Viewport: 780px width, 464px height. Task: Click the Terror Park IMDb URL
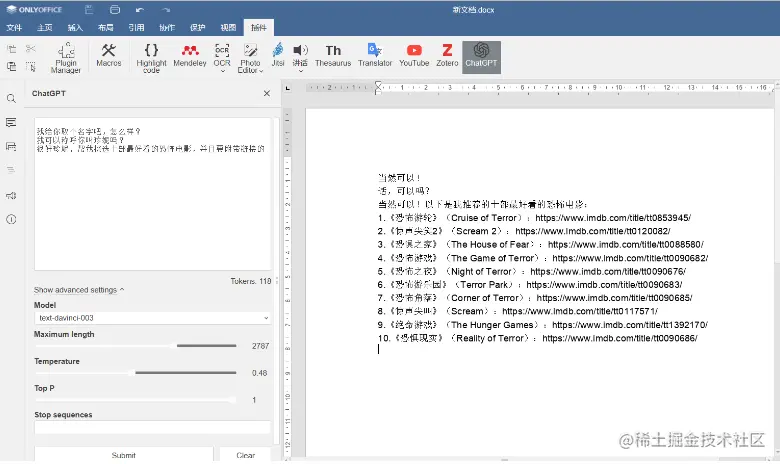(604, 284)
